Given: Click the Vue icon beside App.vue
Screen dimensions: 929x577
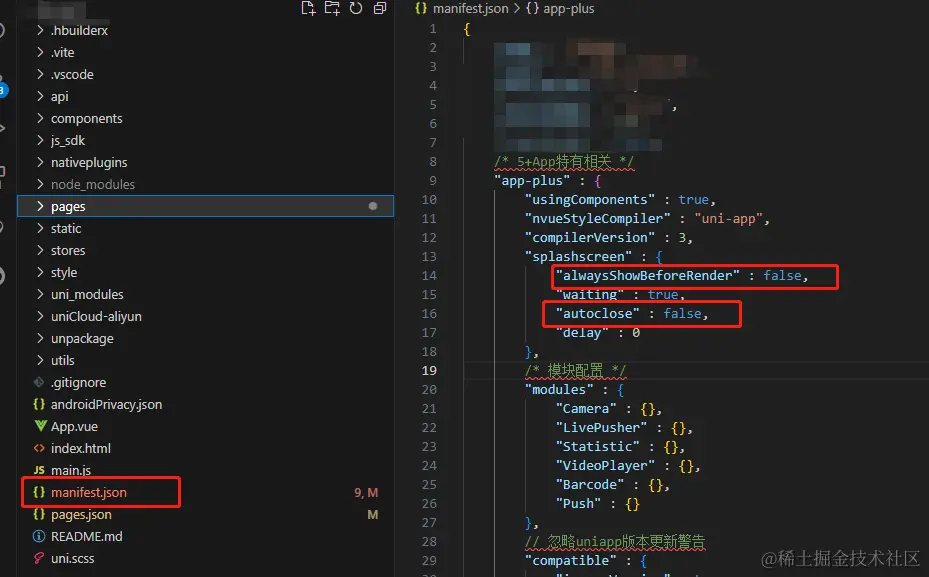Looking at the screenshot, I should (40, 426).
